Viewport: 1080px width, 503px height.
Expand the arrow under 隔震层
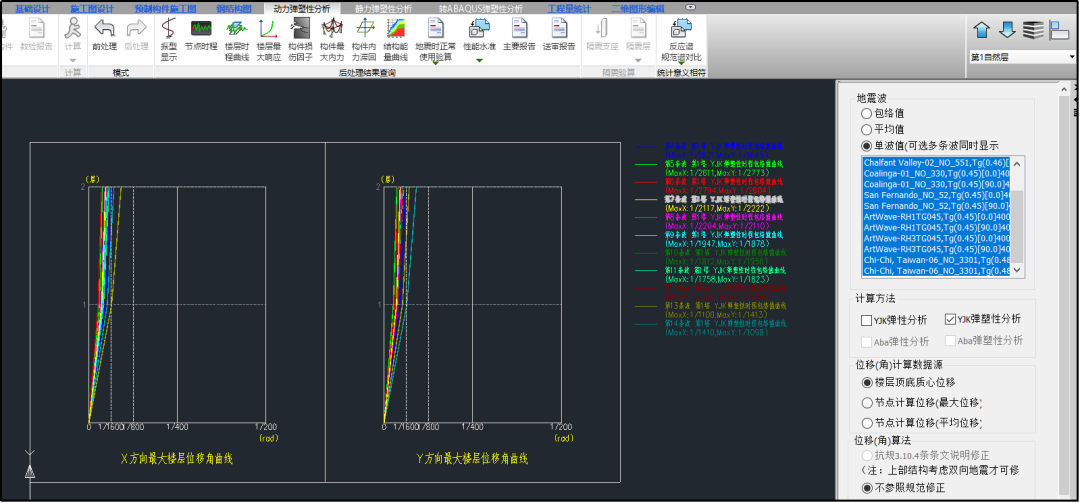[x=638, y=61]
